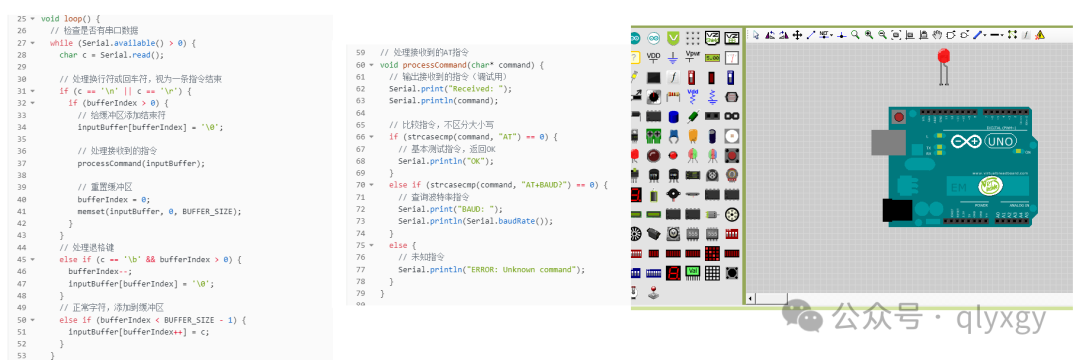Image resolution: width=1080 pixels, height=360 pixels.
Task: Pick the resistor component in parts palette
Action: [x=673, y=96]
